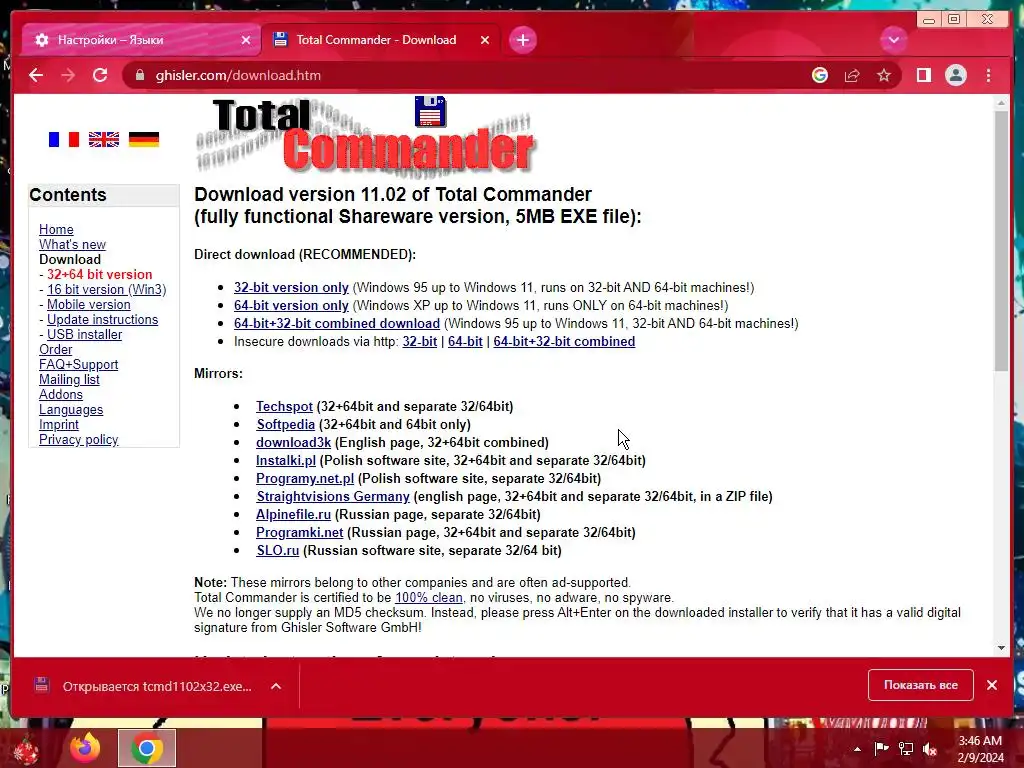The height and width of the screenshot is (768, 1024).
Task: Open the Instalki.pl mirror
Action: (x=286, y=460)
